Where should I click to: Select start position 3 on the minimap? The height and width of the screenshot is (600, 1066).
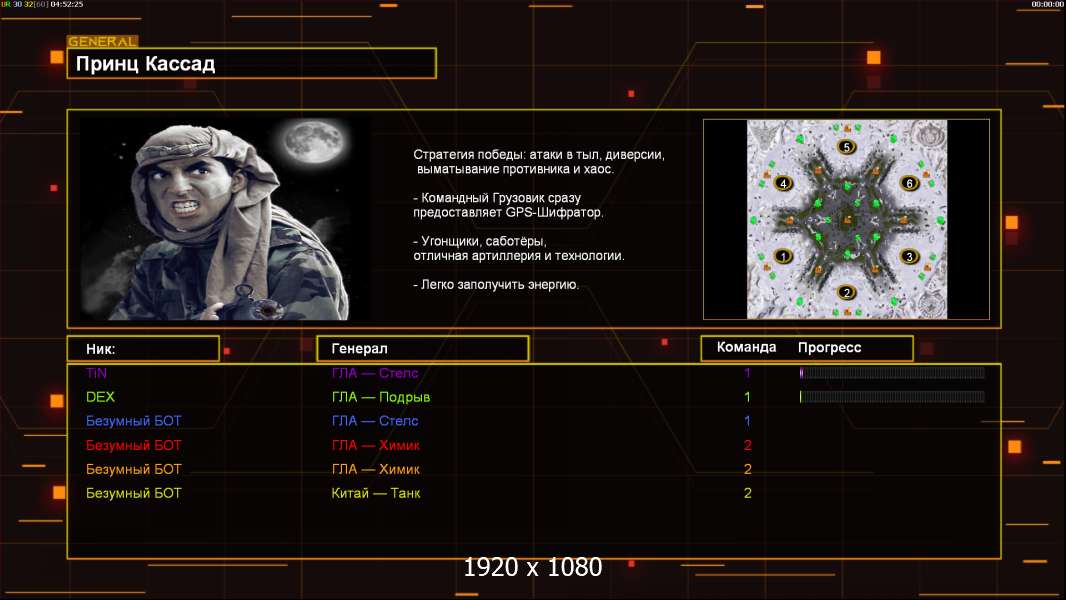[x=910, y=257]
